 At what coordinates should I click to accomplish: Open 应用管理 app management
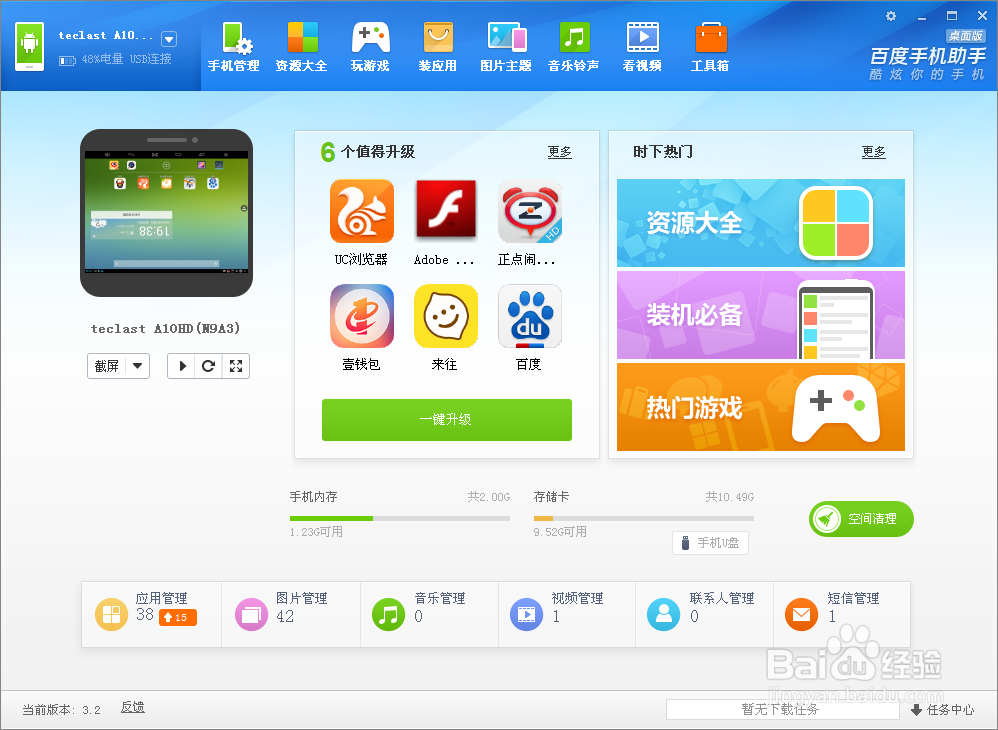[x=151, y=614]
